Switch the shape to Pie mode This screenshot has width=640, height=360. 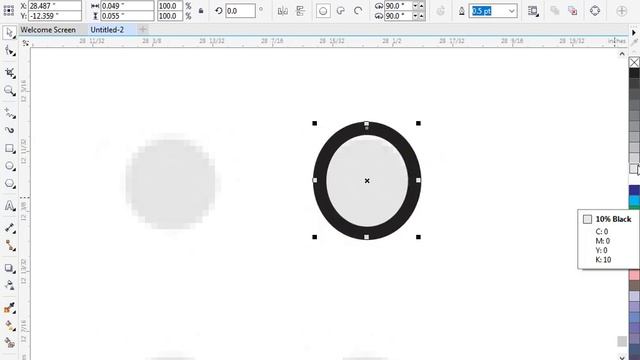click(x=340, y=11)
